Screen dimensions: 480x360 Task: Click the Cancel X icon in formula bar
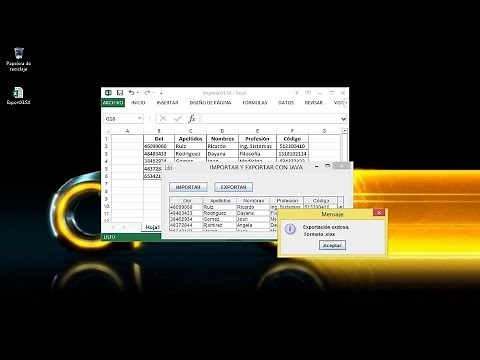click(163, 118)
